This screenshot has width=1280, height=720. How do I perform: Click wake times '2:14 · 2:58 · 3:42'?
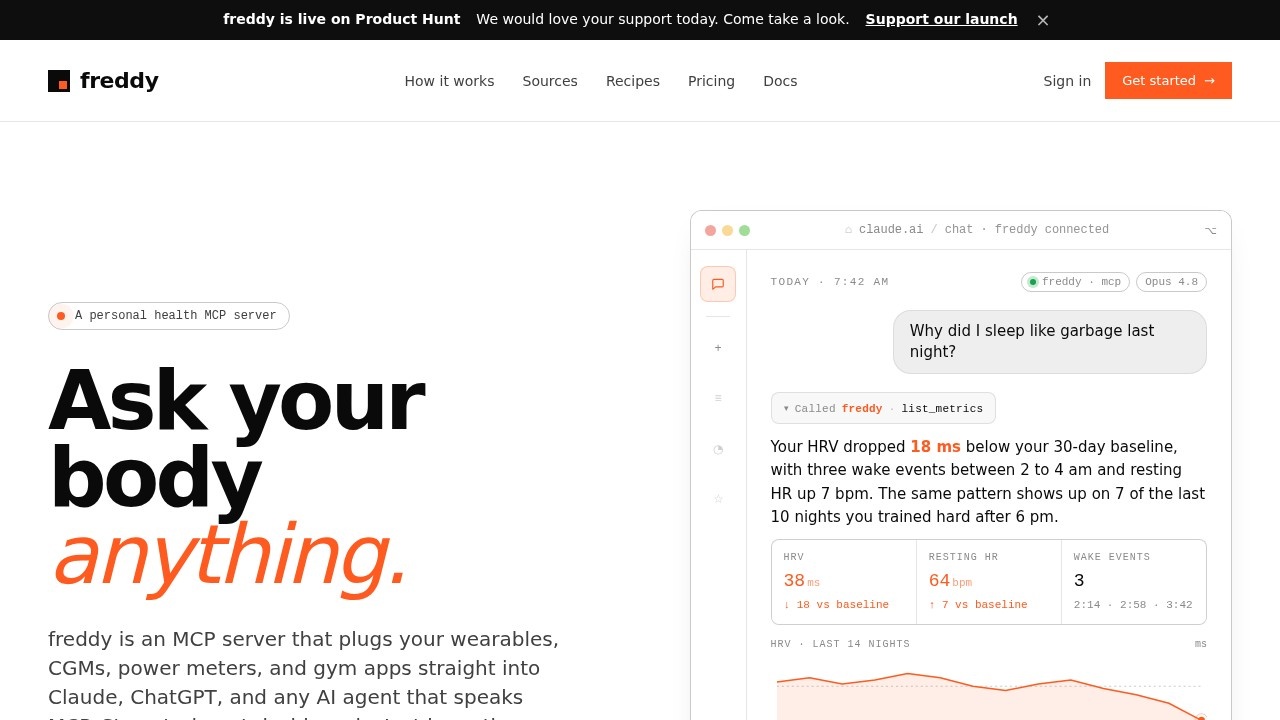1133,605
